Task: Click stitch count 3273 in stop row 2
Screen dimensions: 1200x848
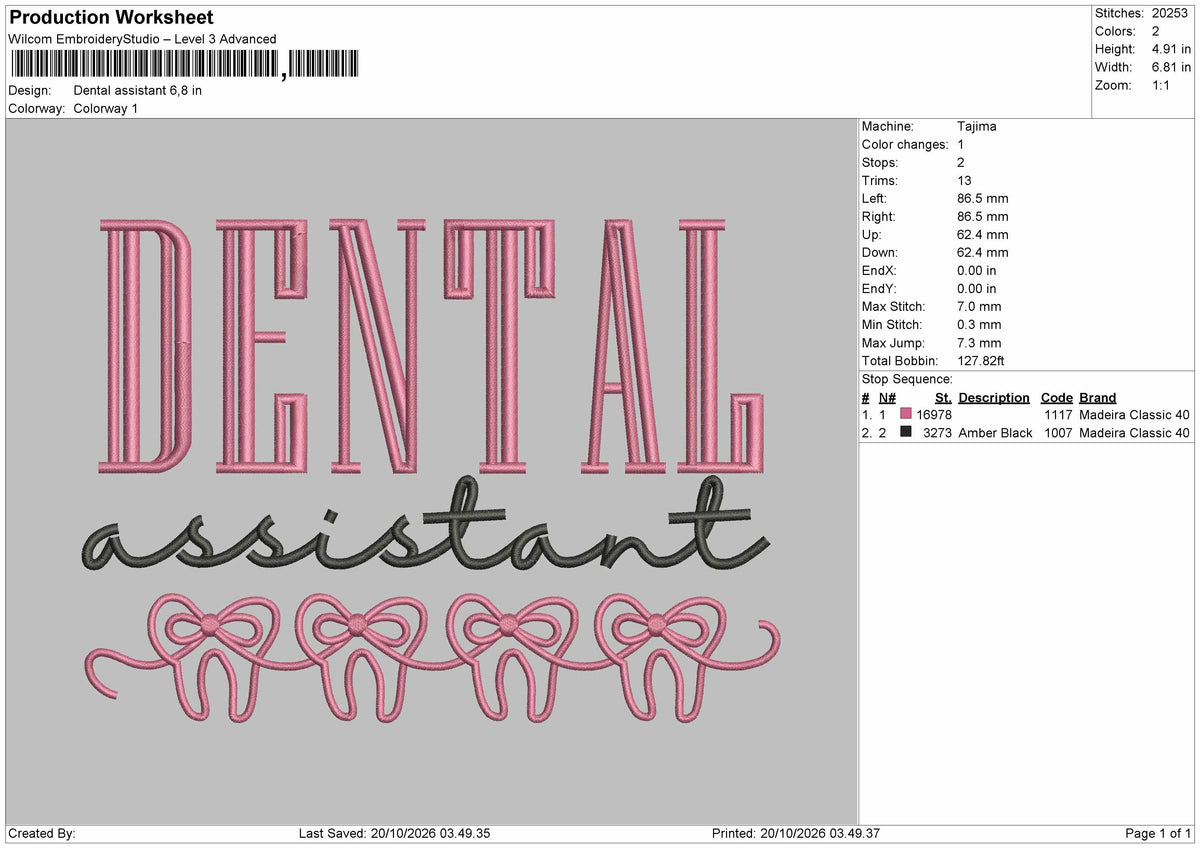Action: (x=937, y=432)
